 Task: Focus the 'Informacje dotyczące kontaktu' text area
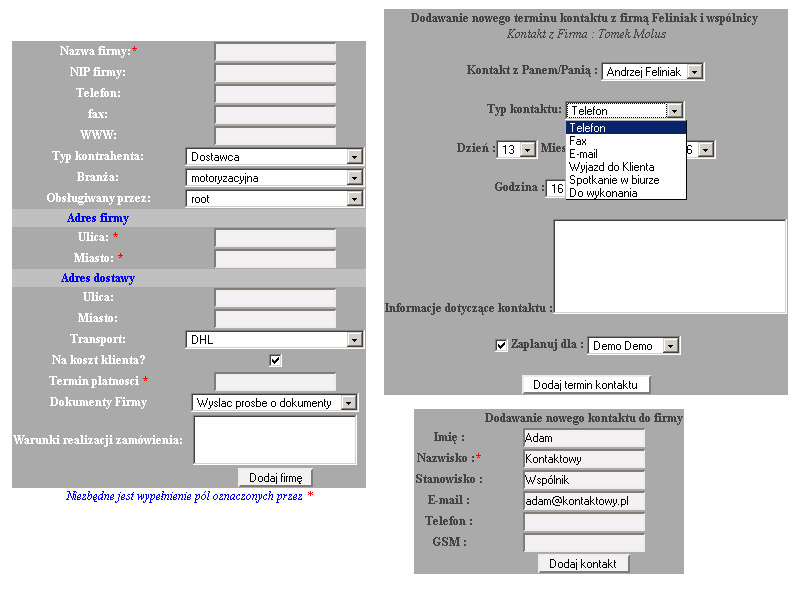[x=669, y=266]
